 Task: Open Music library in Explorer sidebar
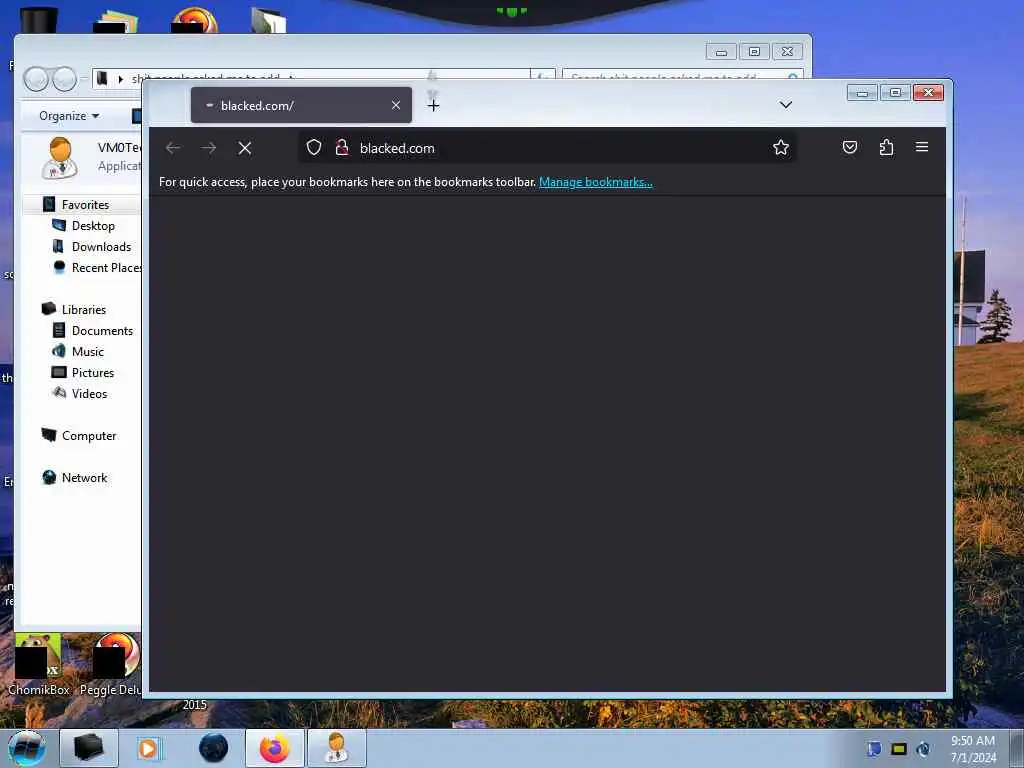coord(88,351)
